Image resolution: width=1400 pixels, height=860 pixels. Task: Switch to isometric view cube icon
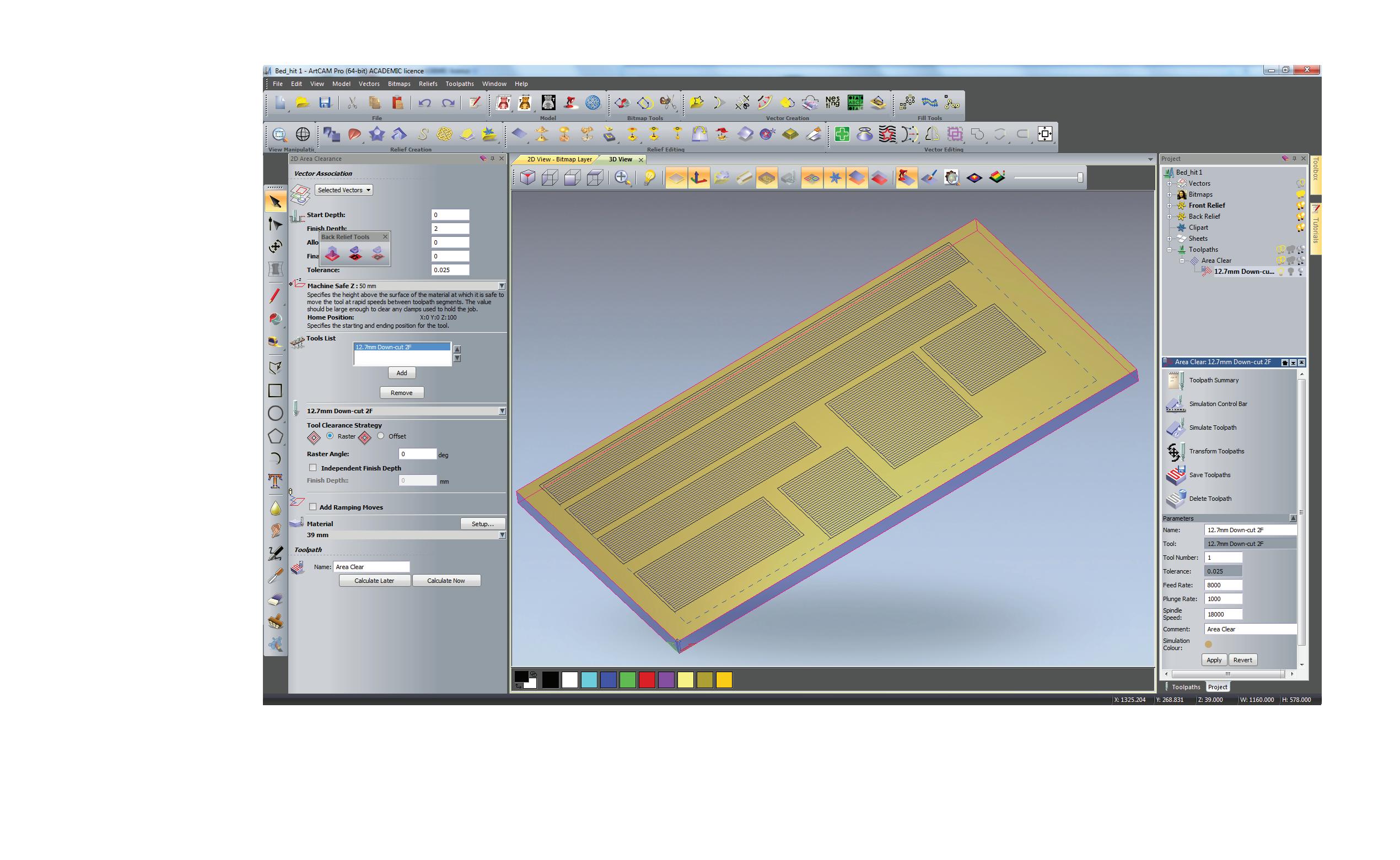[528, 178]
